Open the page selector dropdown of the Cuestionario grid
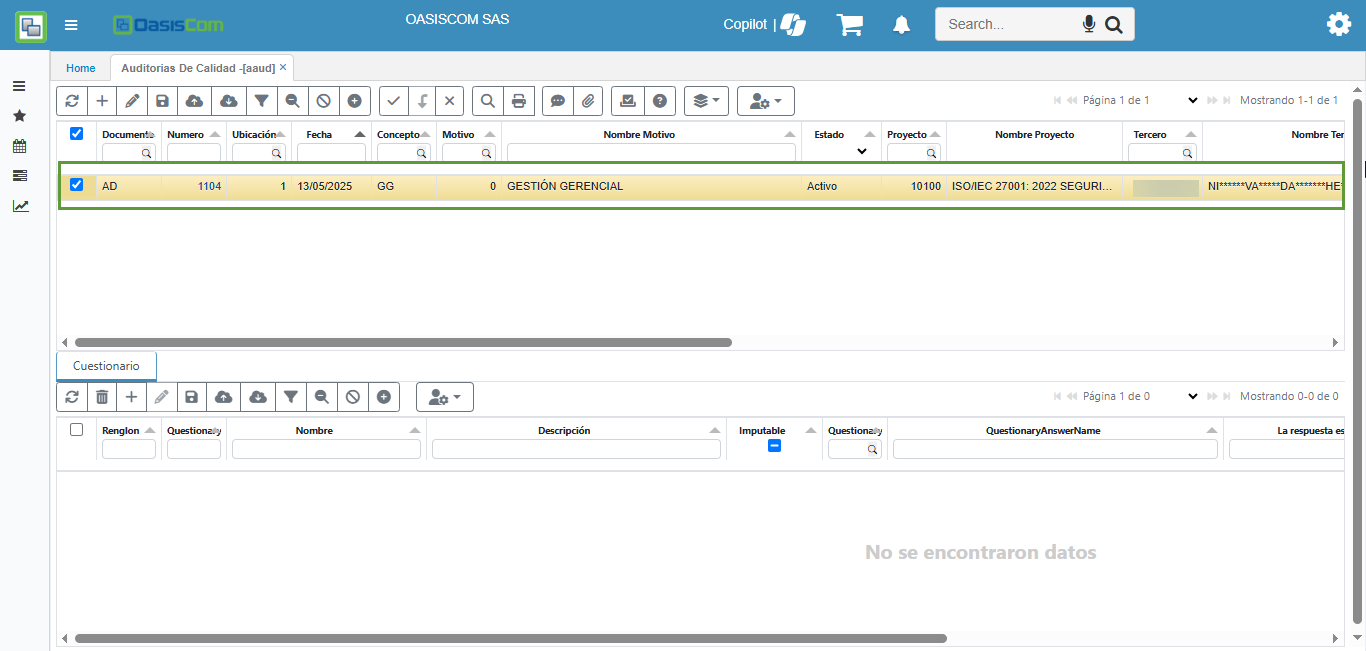The height and width of the screenshot is (651, 1366). pyautogui.click(x=1192, y=396)
